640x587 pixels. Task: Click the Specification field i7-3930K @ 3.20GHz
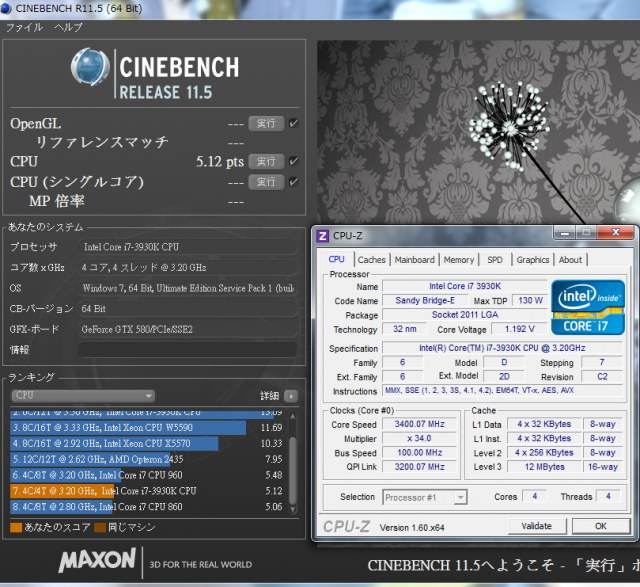pyautogui.click(x=502, y=348)
